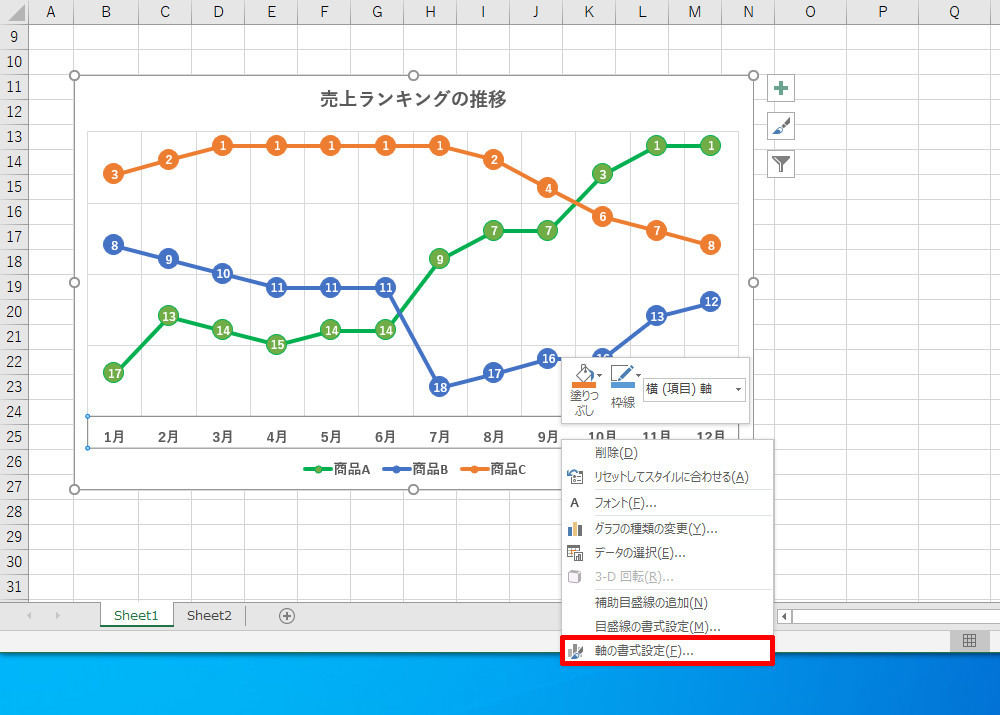Click the 7月 axis label
This screenshot has height=715, width=1000.
439,437
